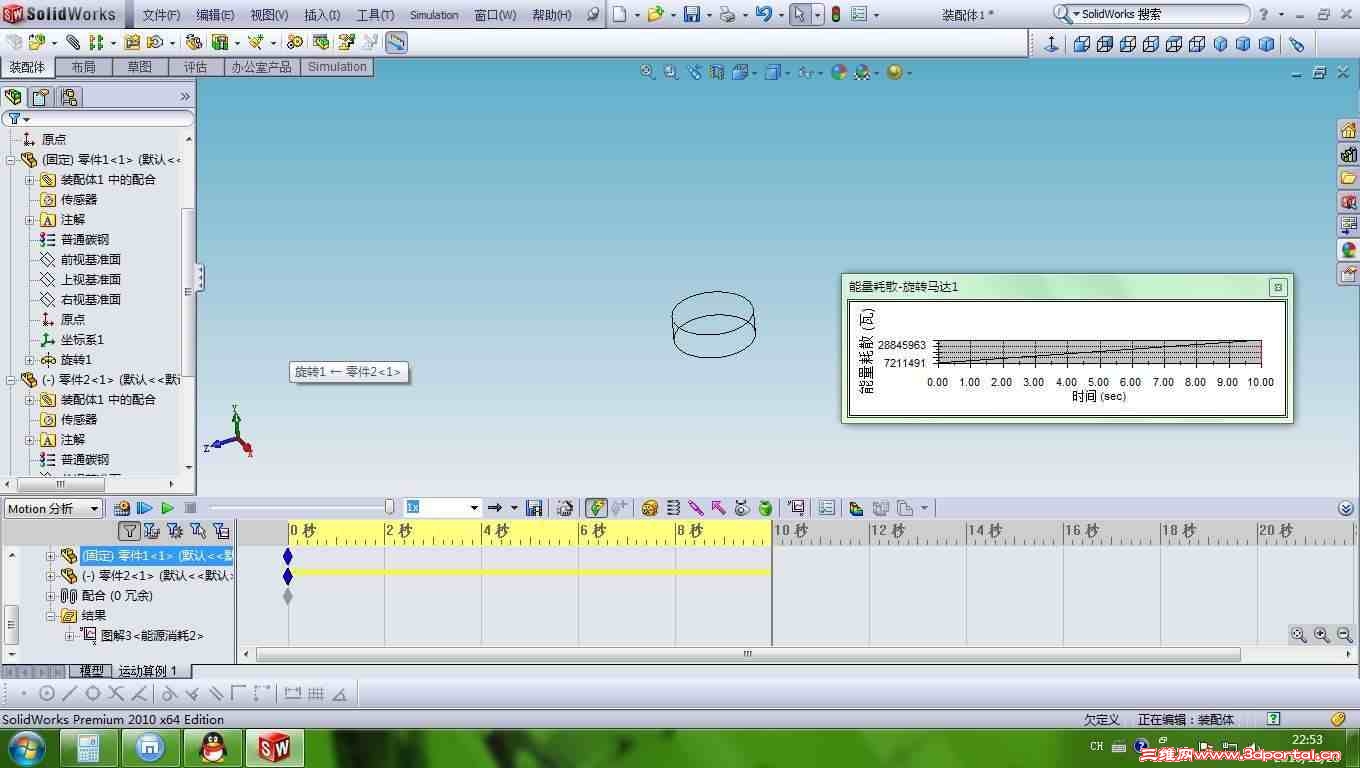
Task: Open the 编辑(E) menu
Action: click(x=215, y=15)
